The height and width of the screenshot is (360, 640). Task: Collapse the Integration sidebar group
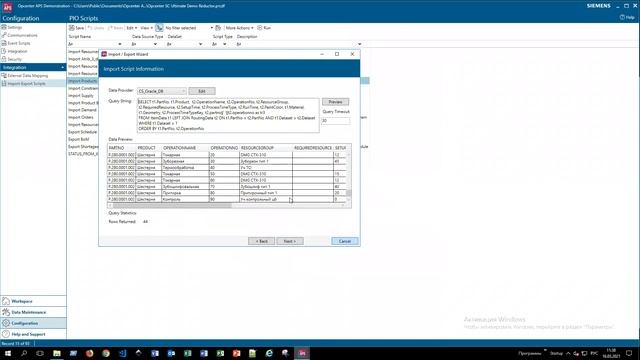point(62,67)
